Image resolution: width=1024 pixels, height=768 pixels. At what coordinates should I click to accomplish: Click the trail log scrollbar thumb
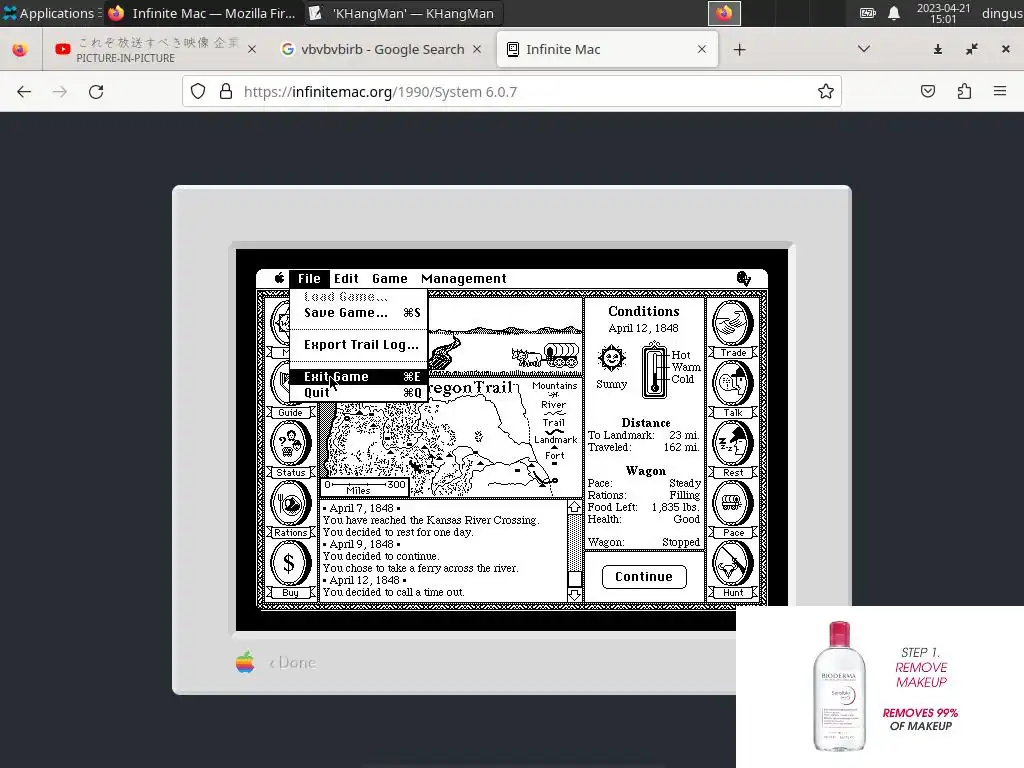[x=574, y=579]
